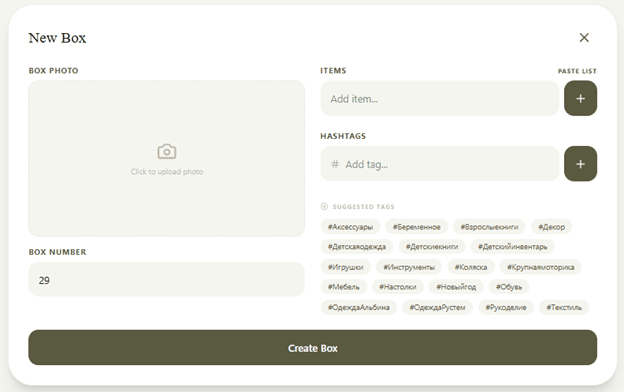
Task: Focus the Add item input field
Action: (x=440, y=98)
